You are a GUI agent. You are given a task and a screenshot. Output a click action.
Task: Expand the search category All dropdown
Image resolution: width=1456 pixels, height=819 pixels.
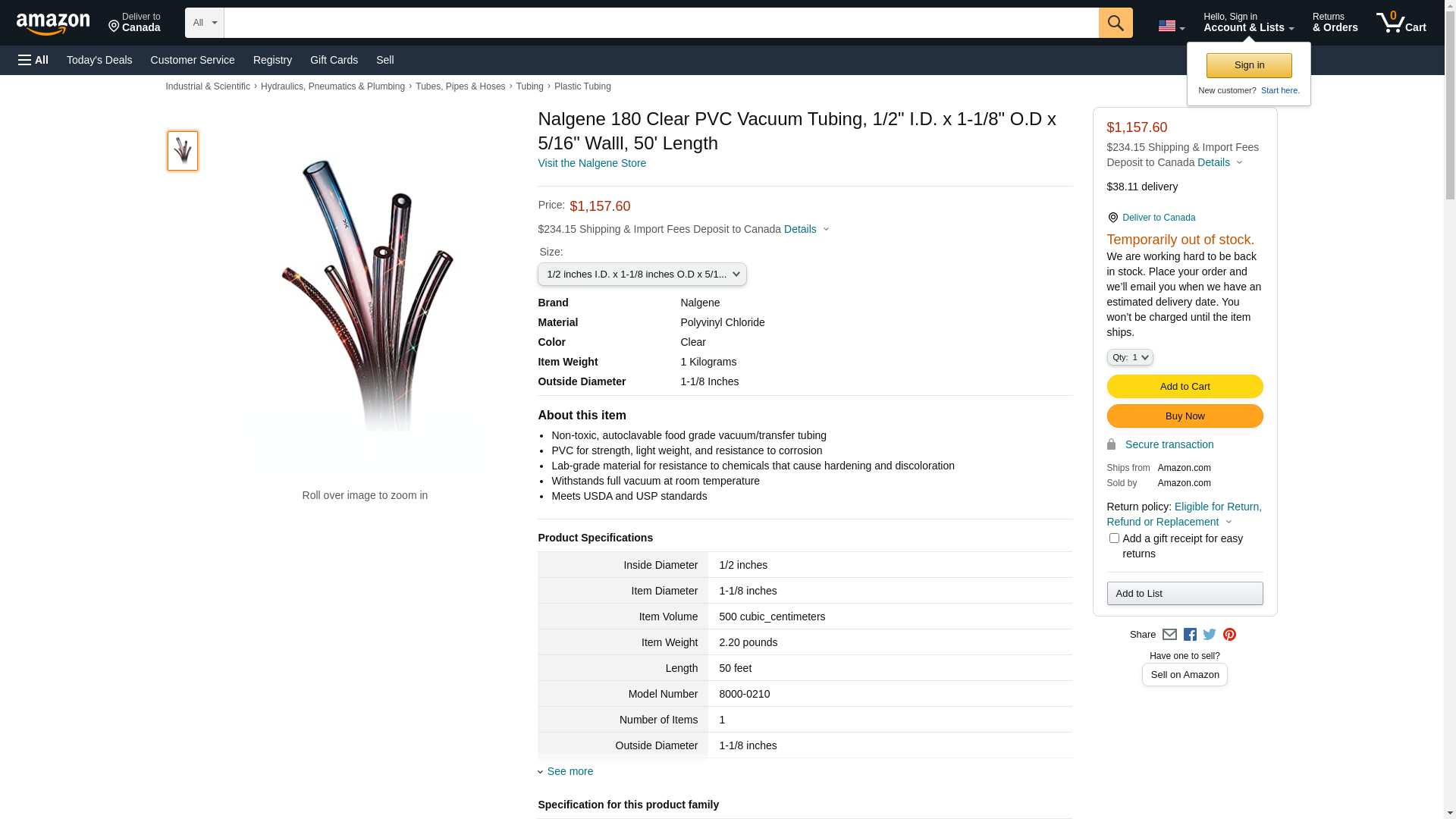[x=204, y=23]
